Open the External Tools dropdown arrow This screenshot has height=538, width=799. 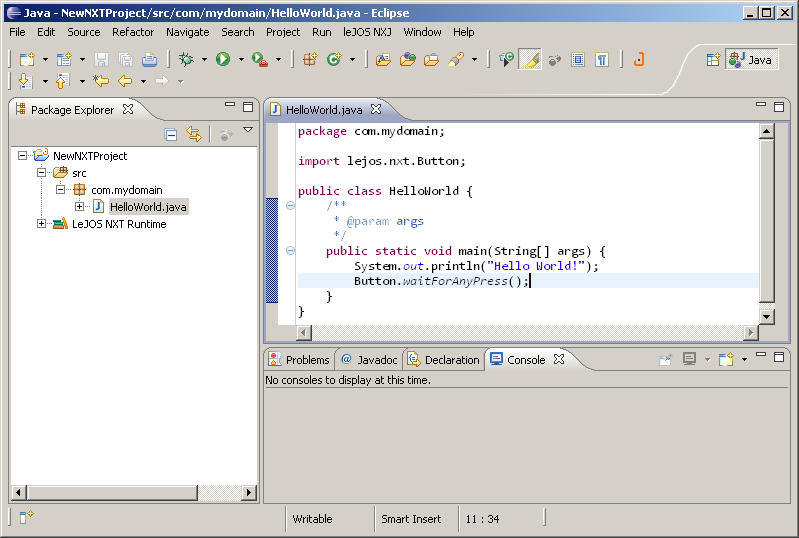tap(279, 60)
